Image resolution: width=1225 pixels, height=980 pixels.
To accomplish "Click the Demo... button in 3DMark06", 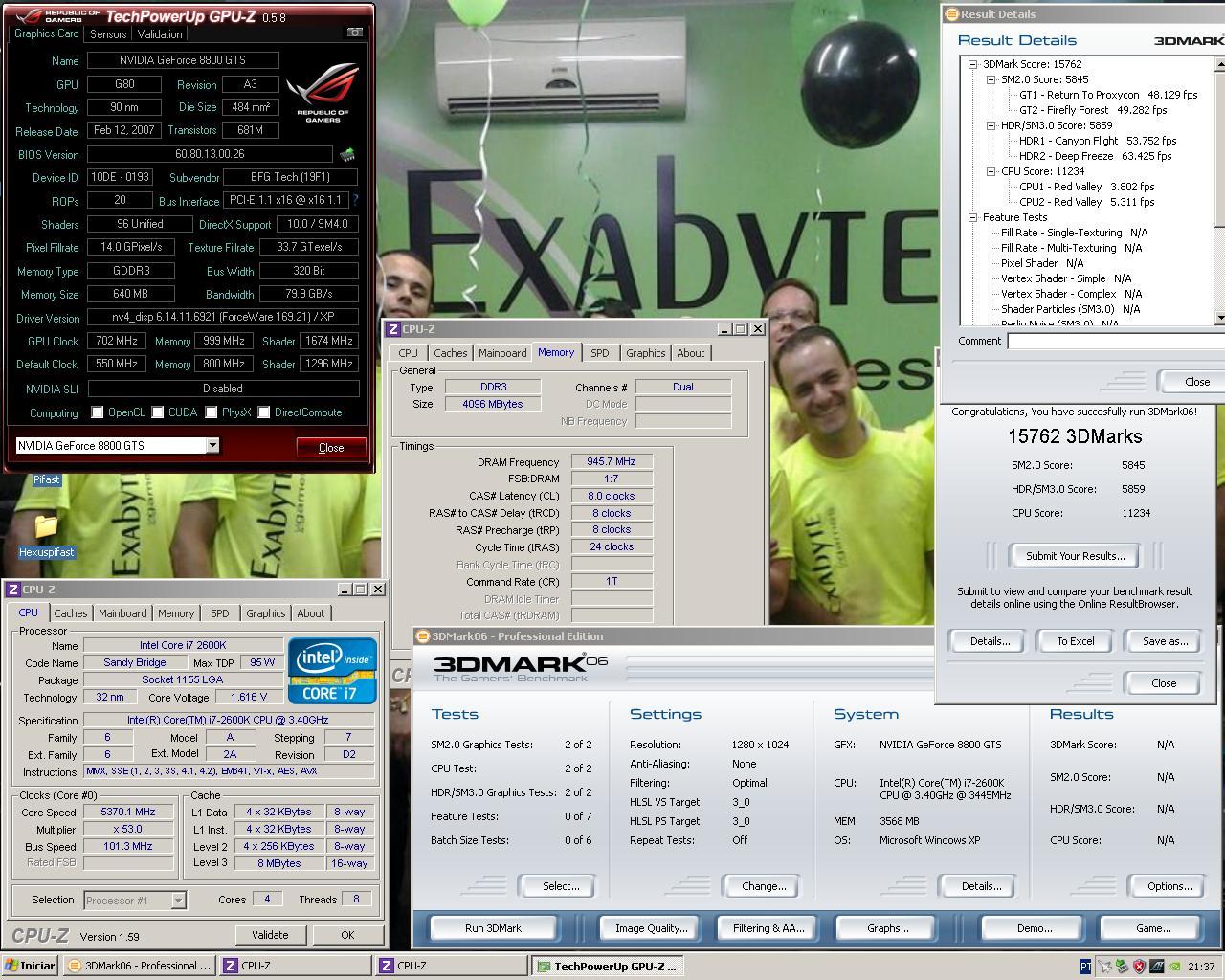I will point(1034,928).
